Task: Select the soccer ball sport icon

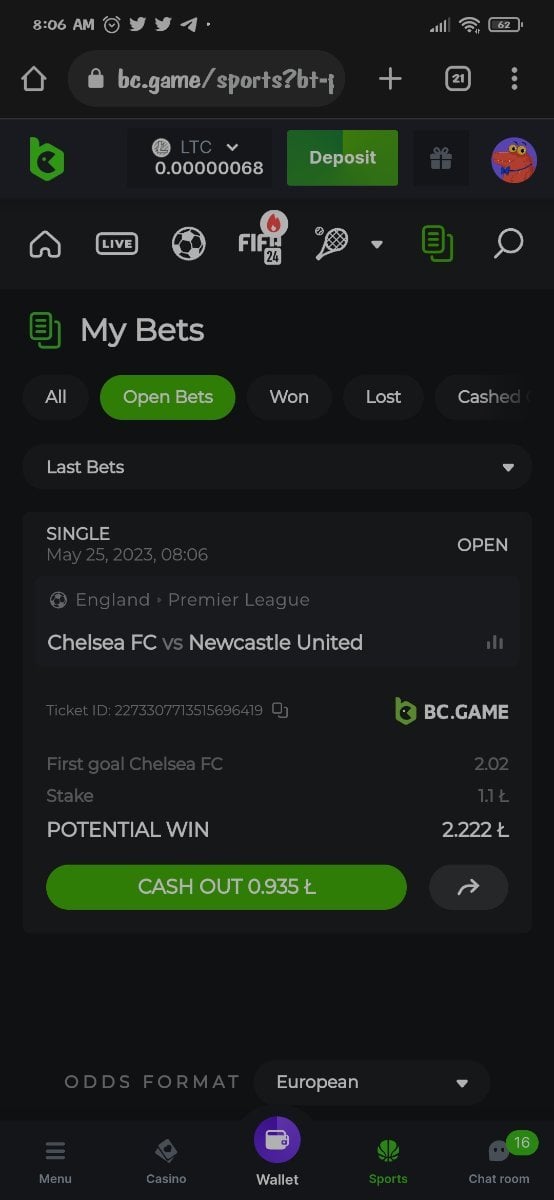Action: (188, 243)
